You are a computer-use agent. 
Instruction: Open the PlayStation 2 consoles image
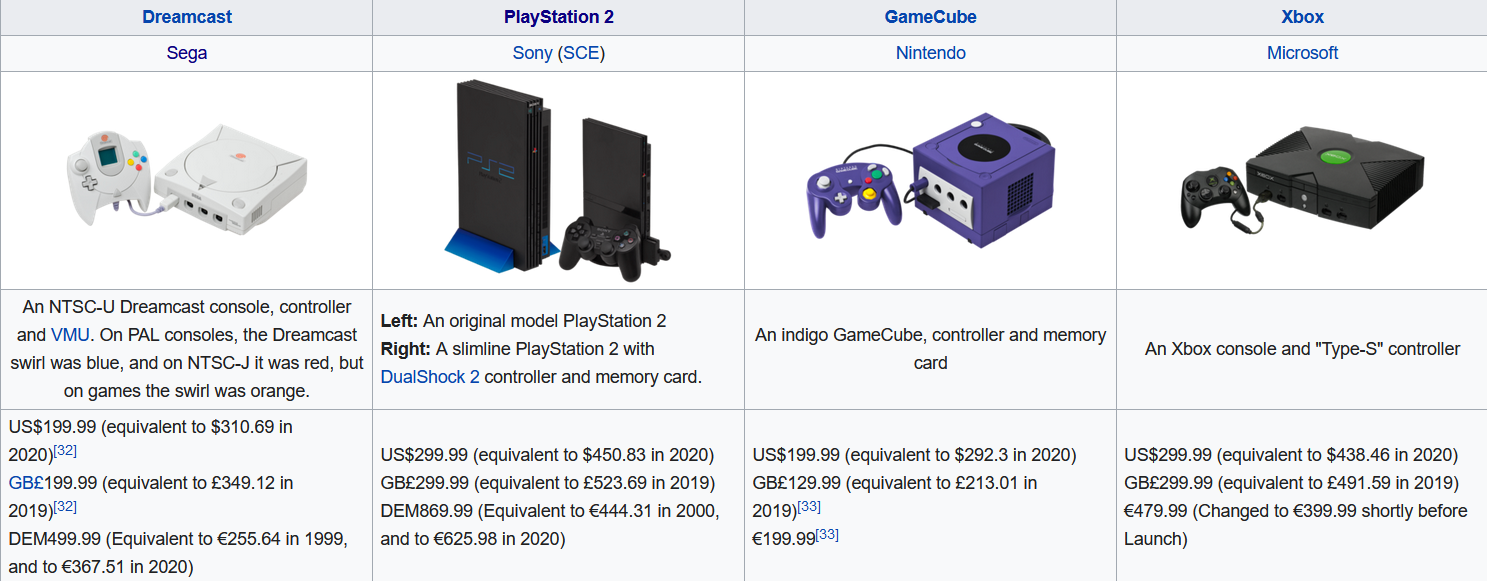(x=559, y=180)
